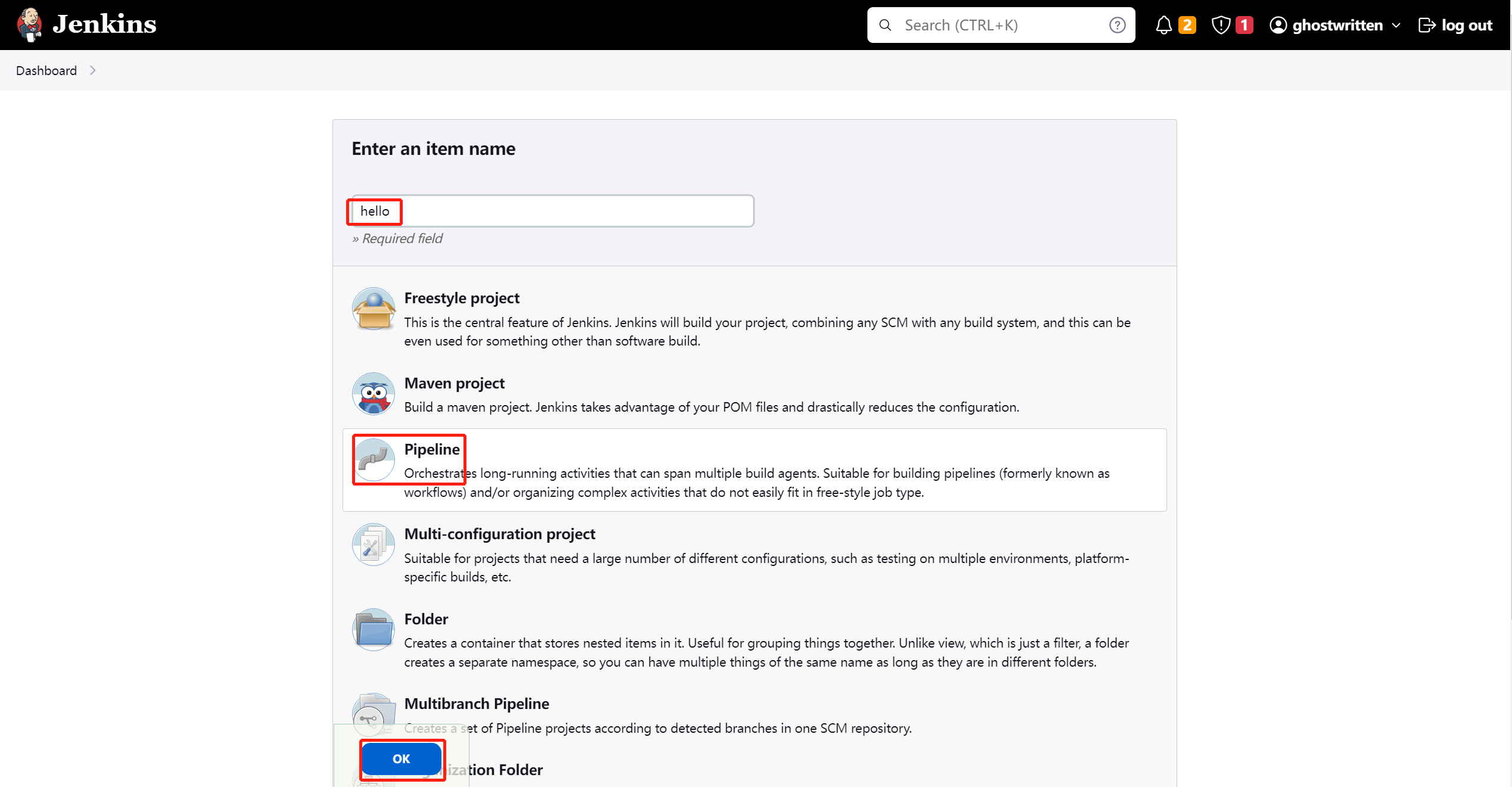This screenshot has height=787, width=1512.
Task: Click the log out arrow icon
Action: point(1427,25)
